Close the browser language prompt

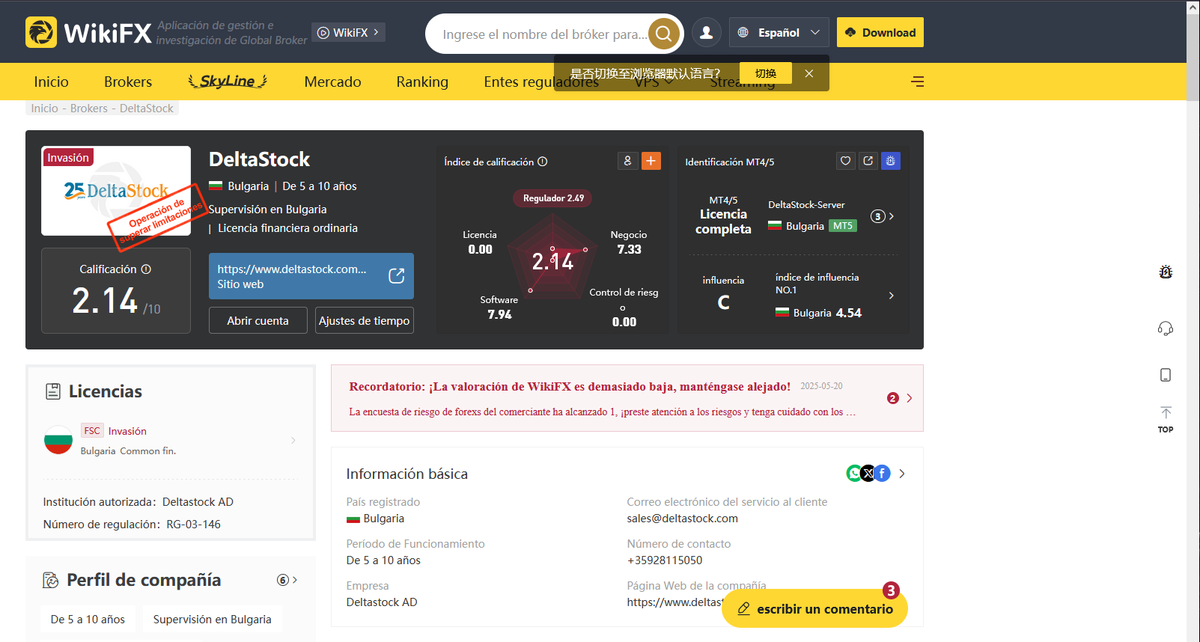pos(809,74)
